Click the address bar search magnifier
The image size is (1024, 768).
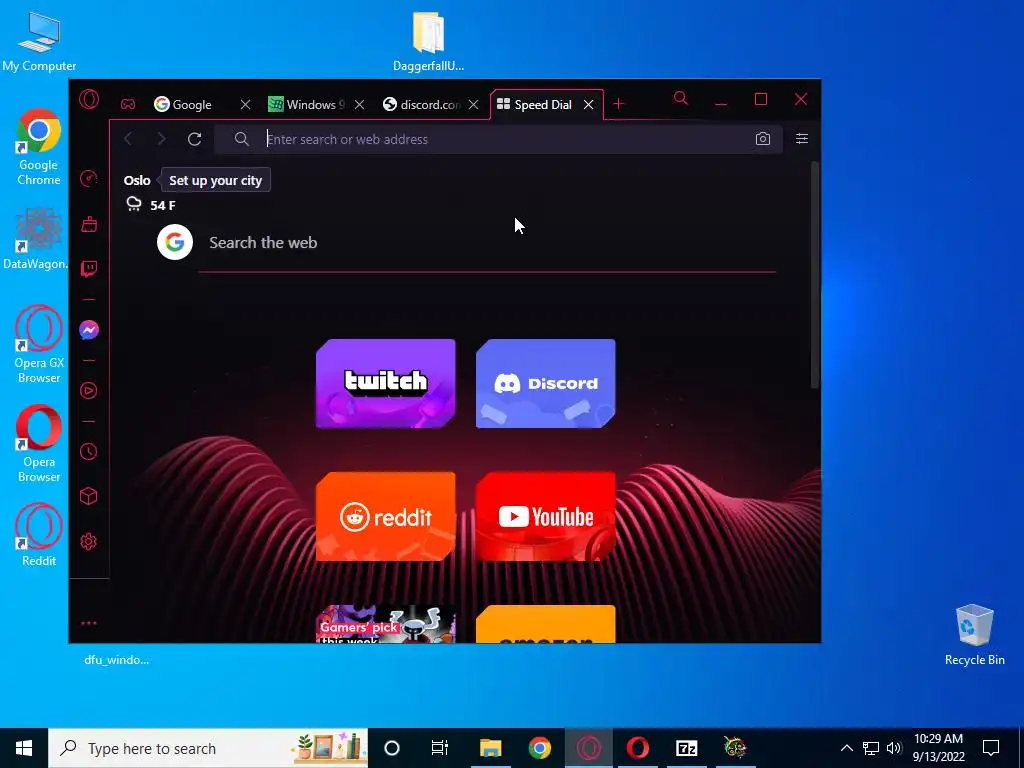[242, 139]
